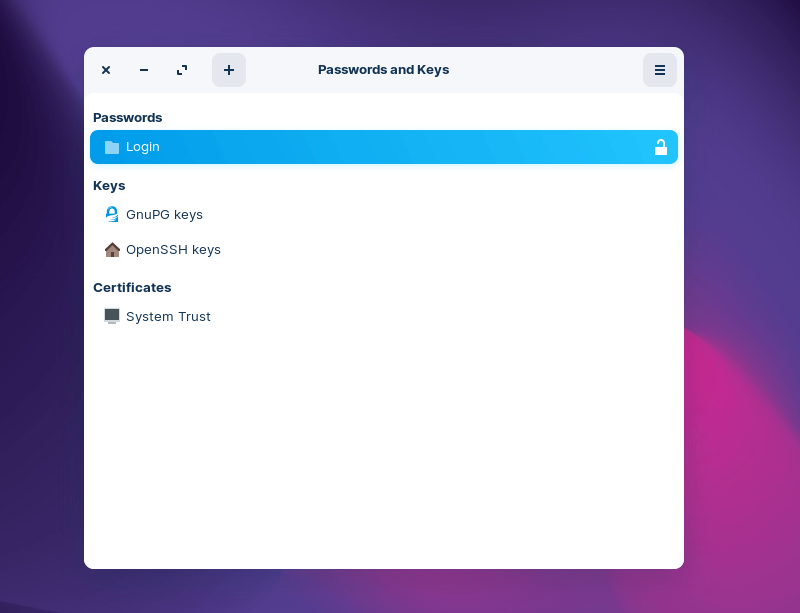Click the OpenSSH keys house icon

click(x=112, y=249)
